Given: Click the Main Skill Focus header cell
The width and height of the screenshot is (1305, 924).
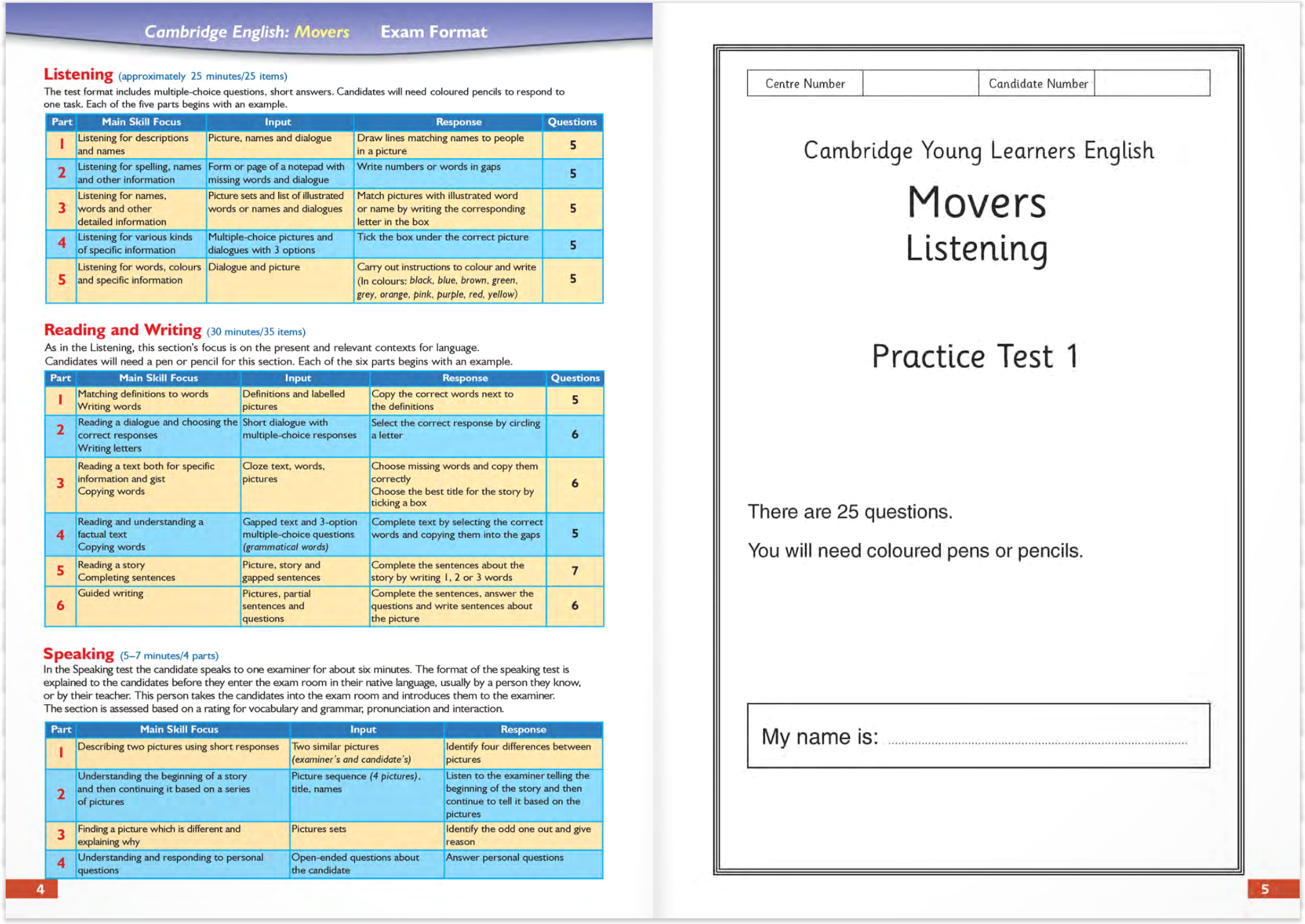Looking at the screenshot, I should 141,121.
